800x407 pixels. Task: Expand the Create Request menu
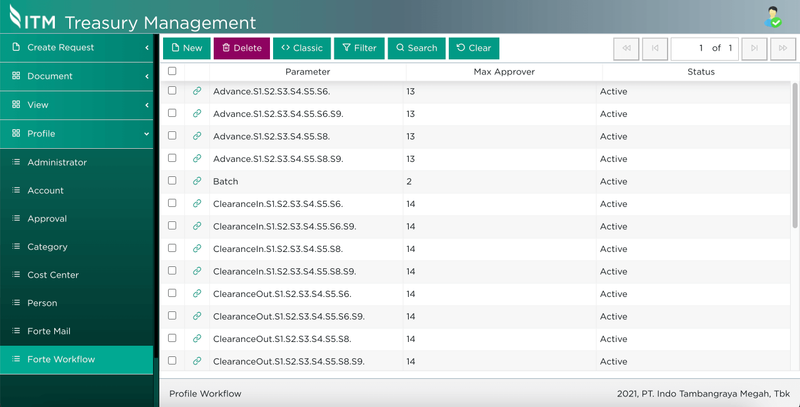pos(78,48)
